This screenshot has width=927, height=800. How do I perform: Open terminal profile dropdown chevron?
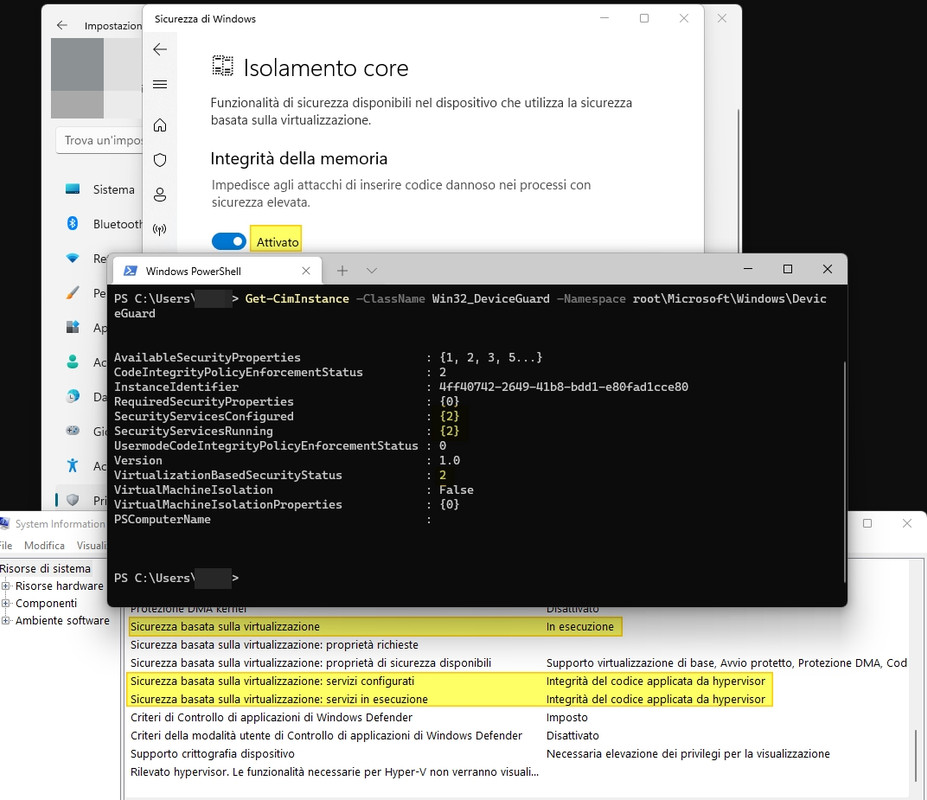(x=371, y=271)
